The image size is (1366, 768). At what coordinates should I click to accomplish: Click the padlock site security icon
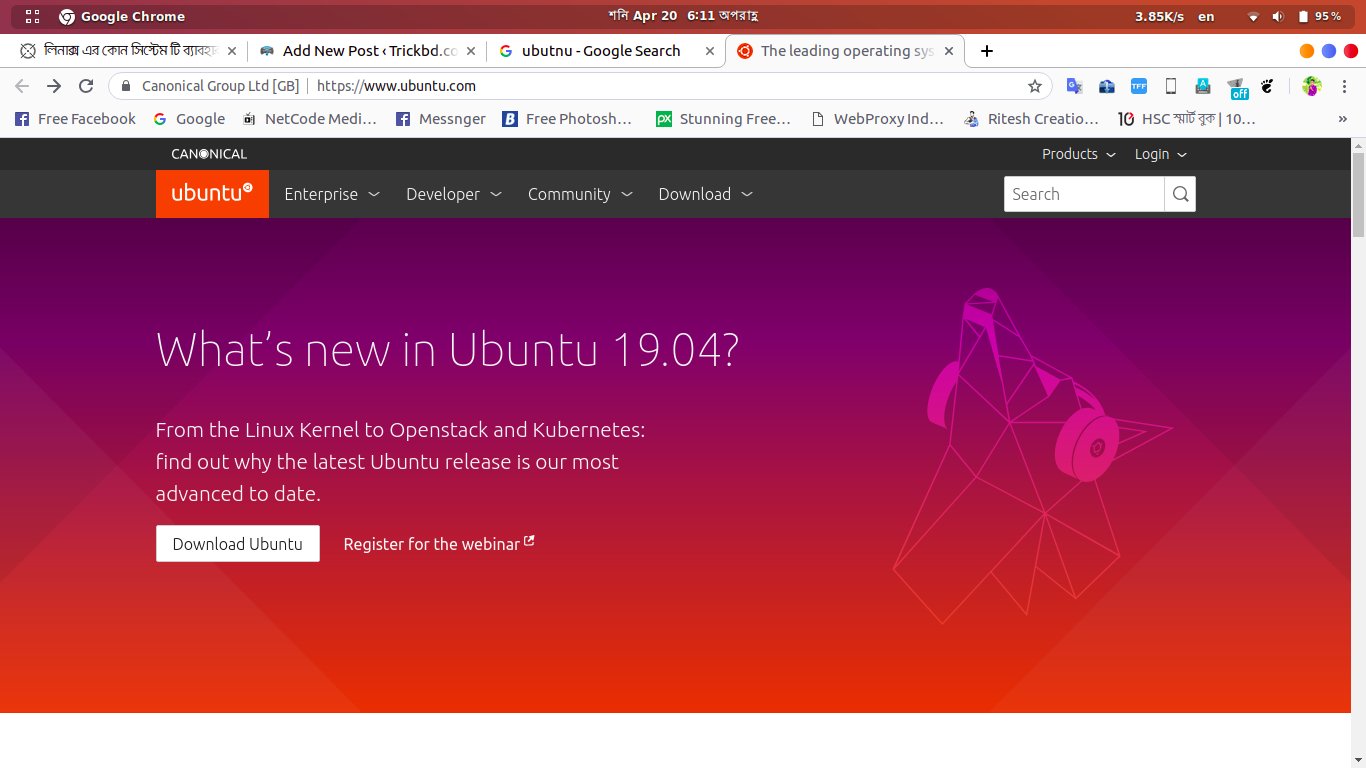point(126,86)
